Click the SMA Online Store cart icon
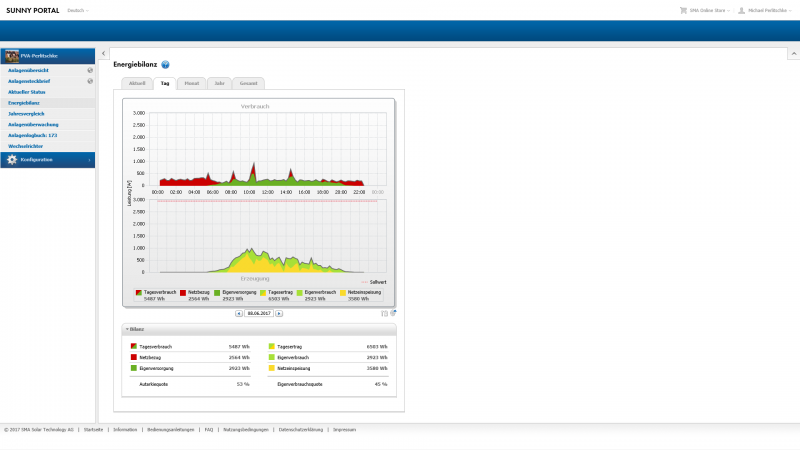The height and width of the screenshot is (450, 800). point(683,10)
